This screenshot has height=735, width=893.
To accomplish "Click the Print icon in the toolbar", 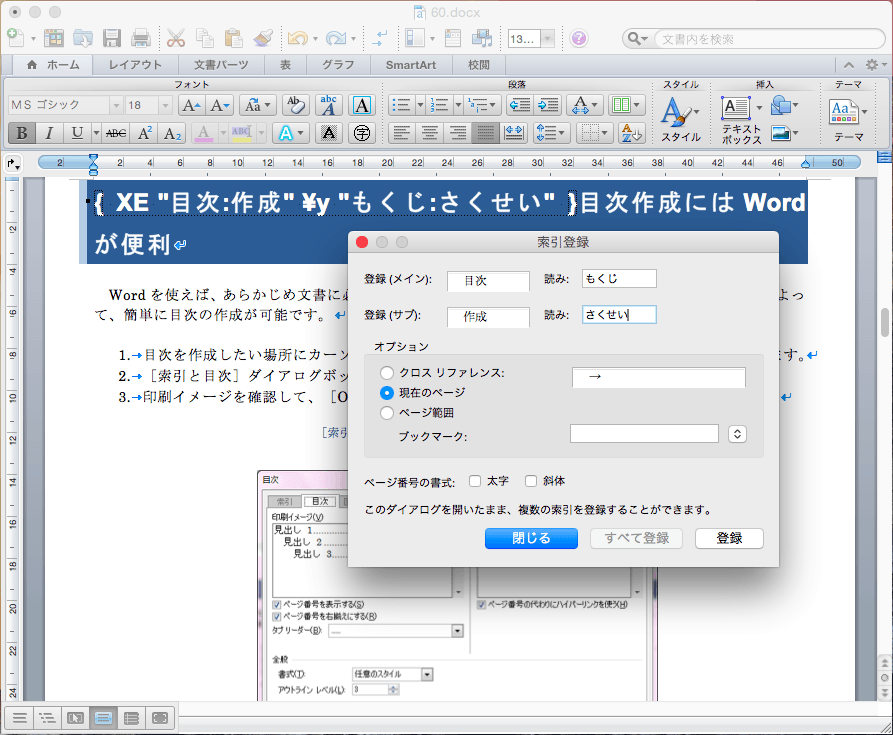I will coord(140,38).
